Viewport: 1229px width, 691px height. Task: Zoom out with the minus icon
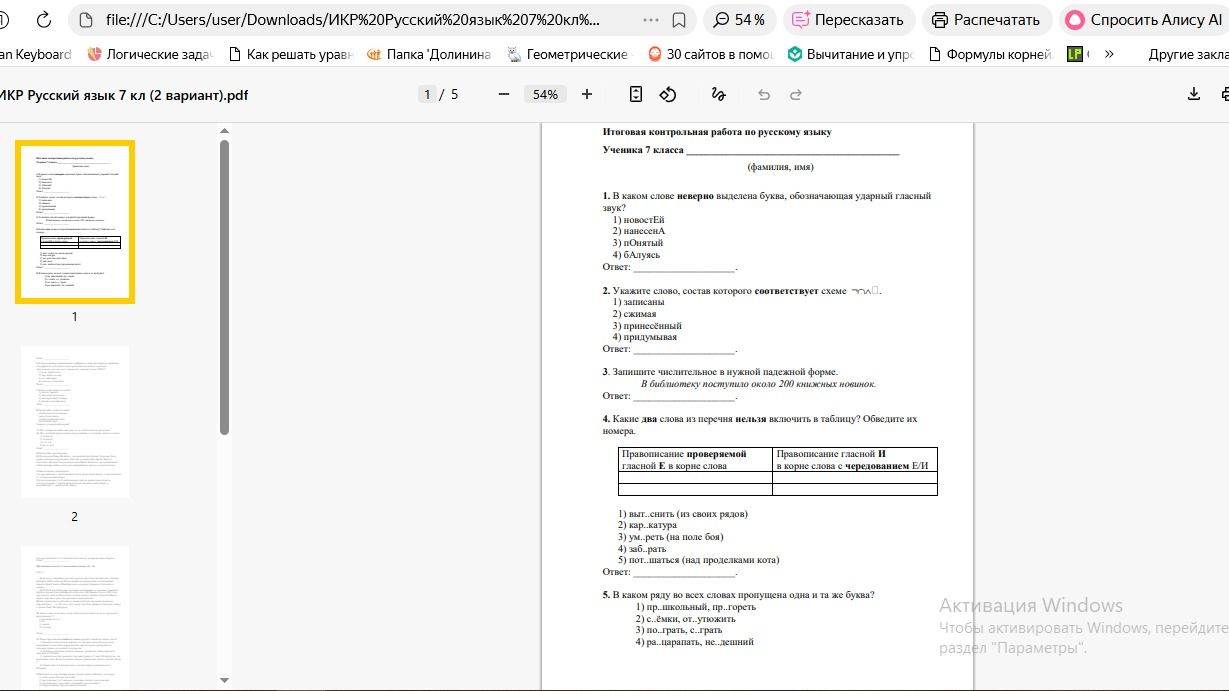(x=503, y=94)
